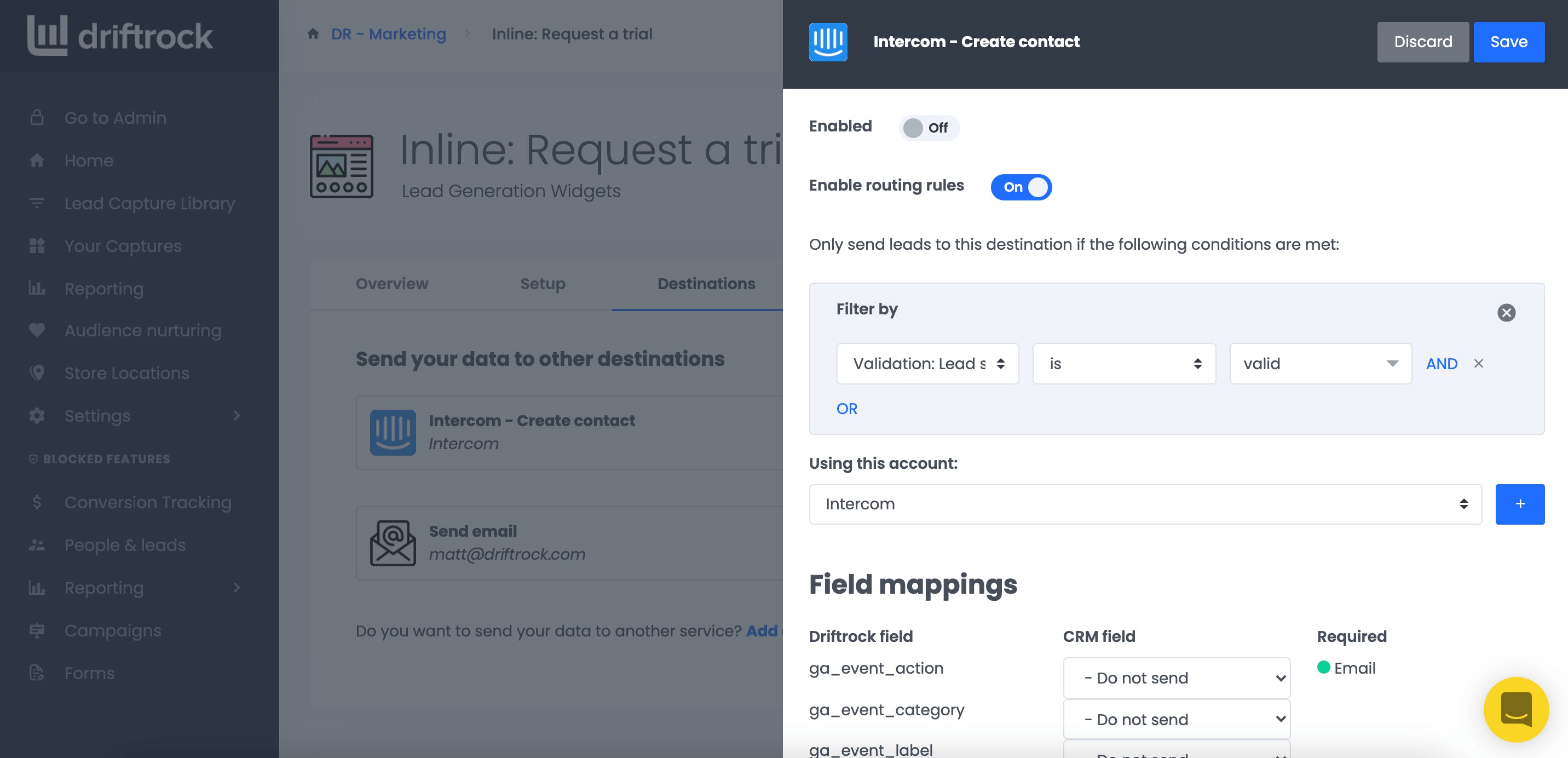The height and width of the screenshot is (758, 1568).
Task: Click the Send email envelope icon
Action: point(393,543)
